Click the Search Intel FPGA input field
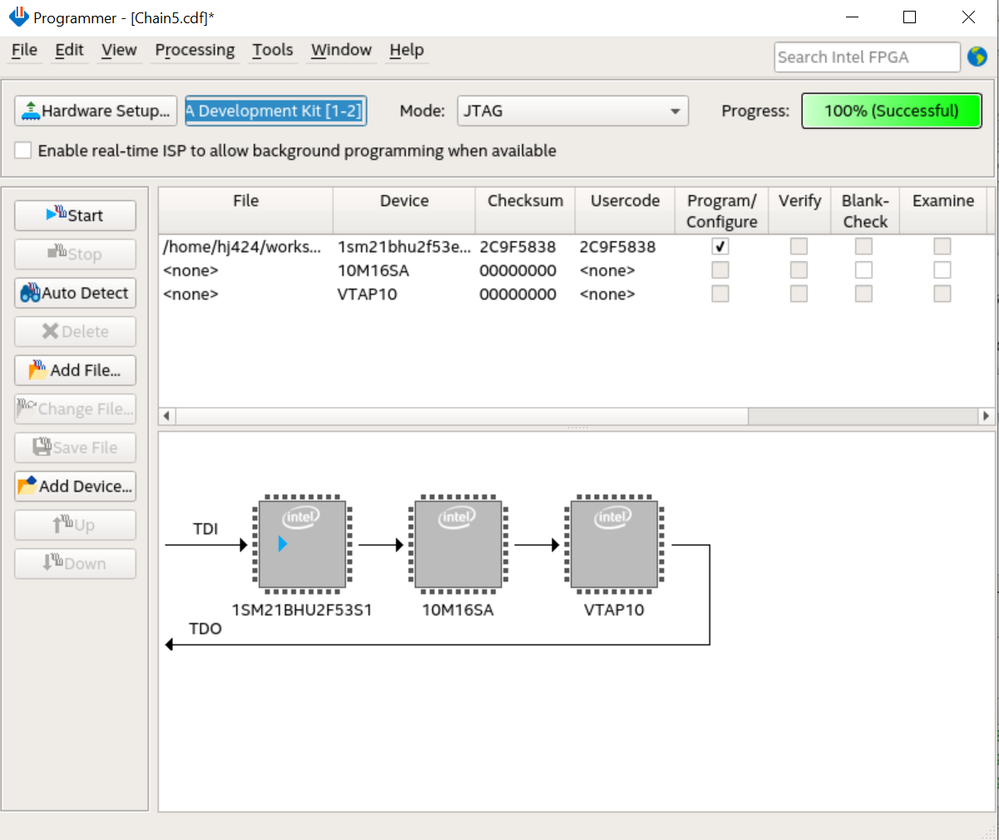999x840 pixels. point(866,57)
